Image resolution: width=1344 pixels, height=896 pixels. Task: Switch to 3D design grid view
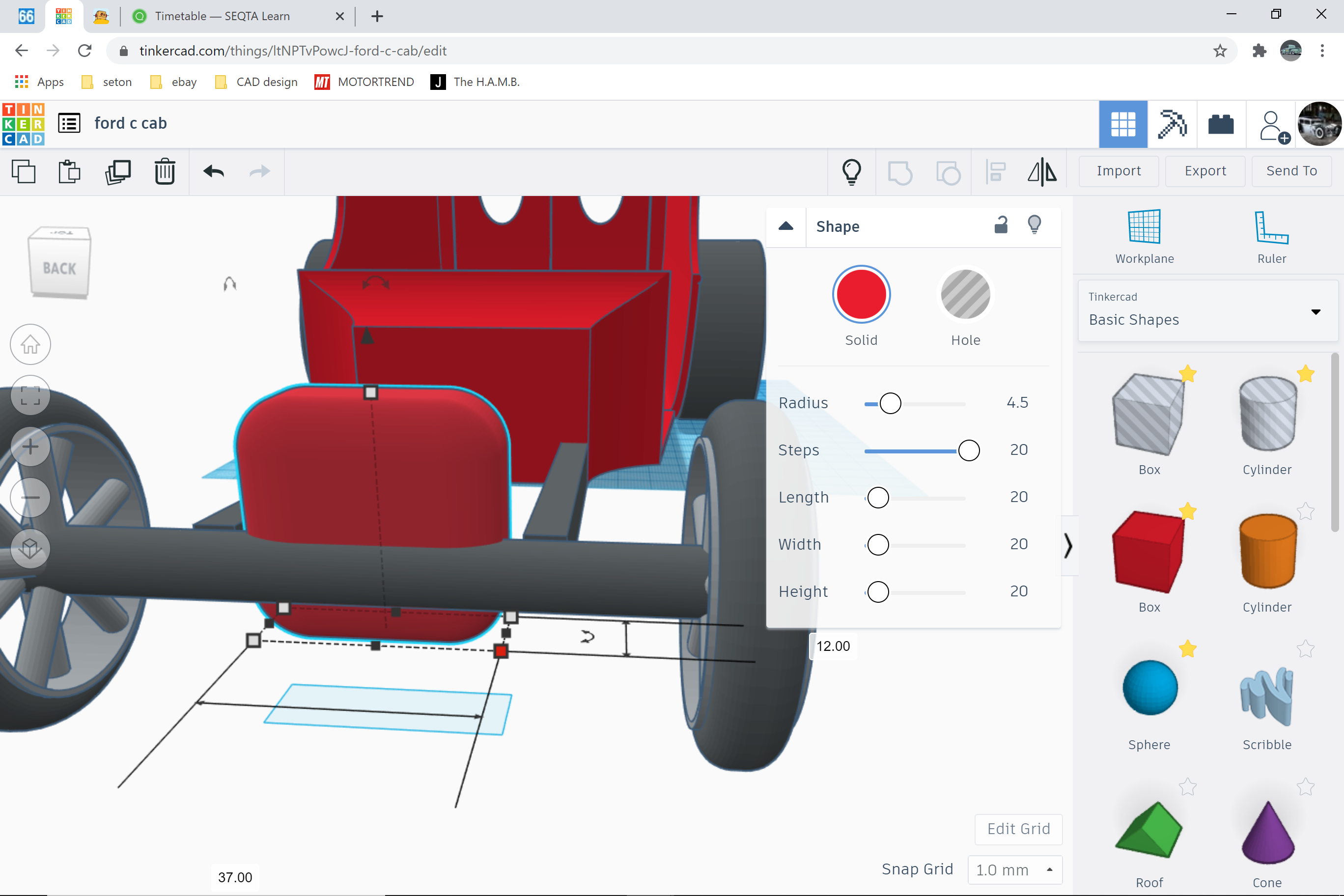pyautogui.click(x=1123, y=124)
